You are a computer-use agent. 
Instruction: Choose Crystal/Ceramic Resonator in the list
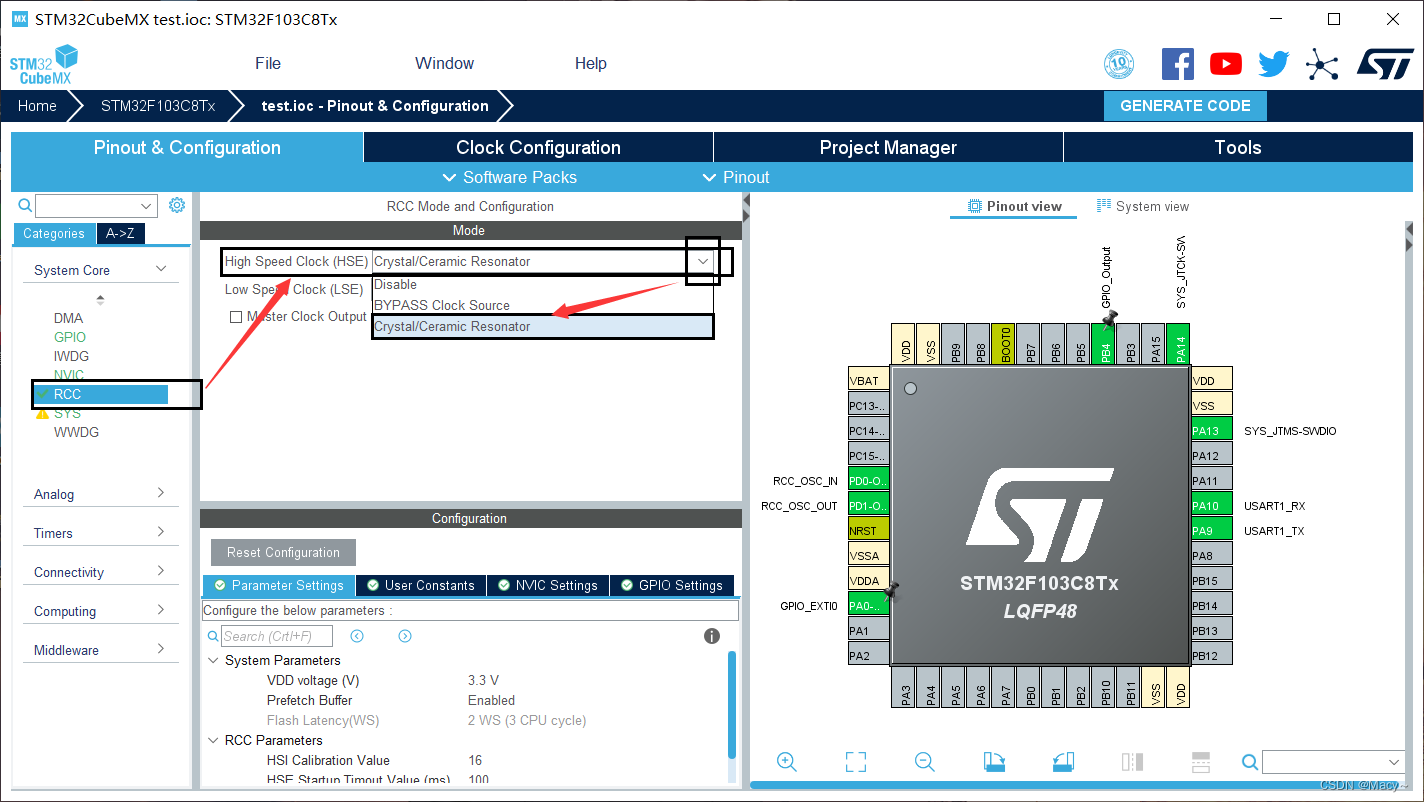(x=543, y=326)
